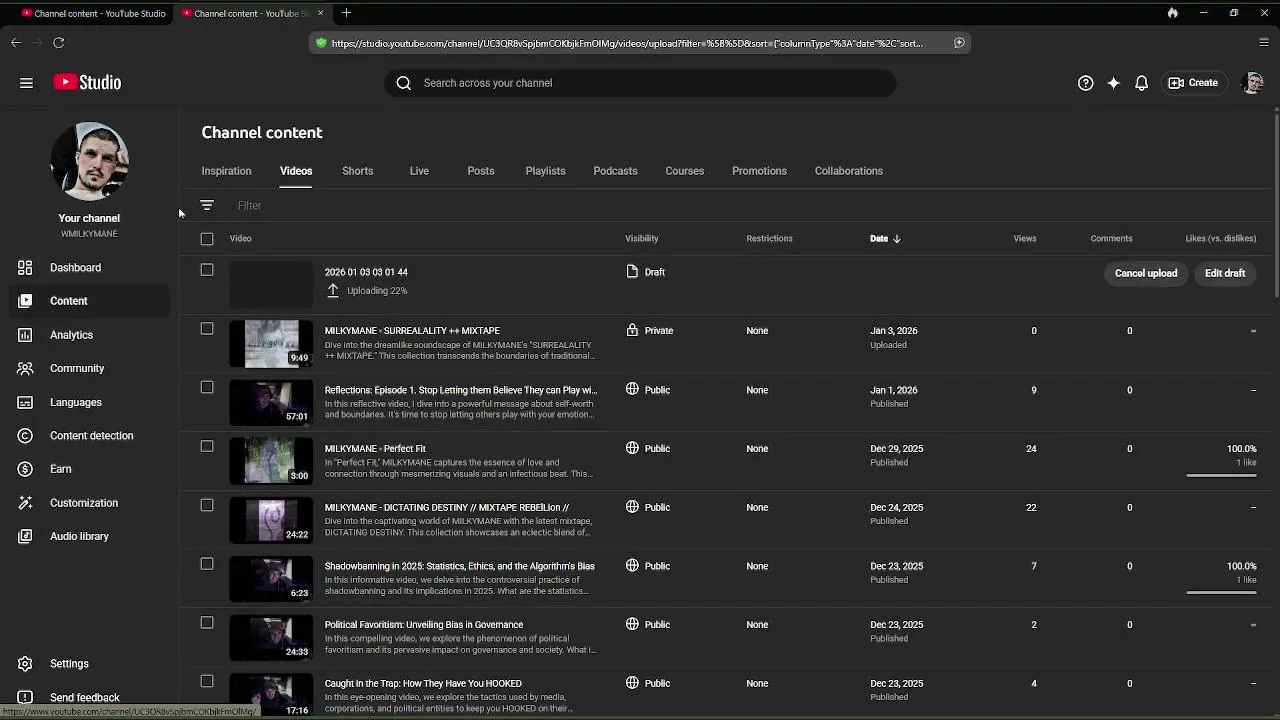
Task: Open the hamburger navigation menu
Action: (26, 83)
